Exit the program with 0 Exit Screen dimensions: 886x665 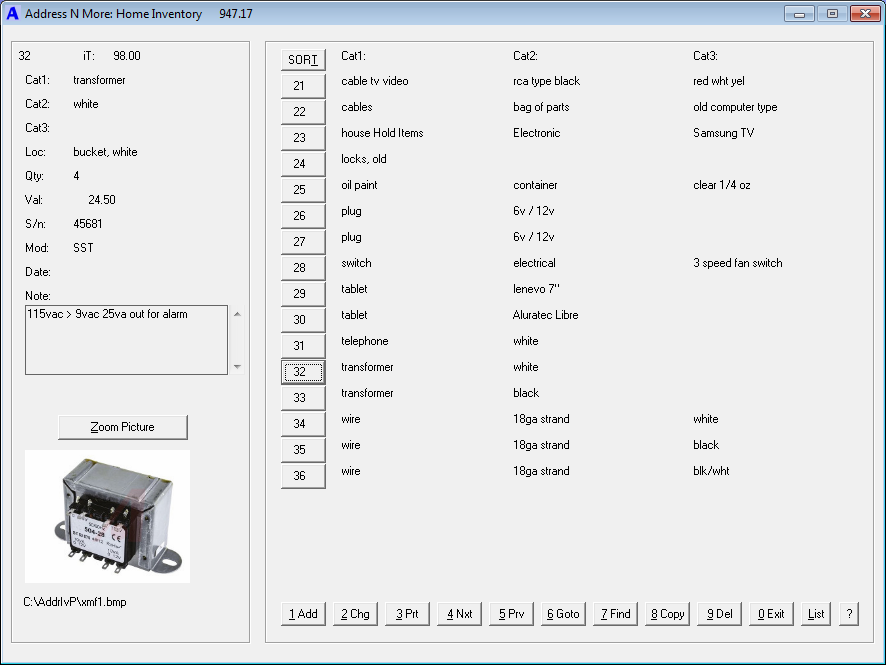pyautogui.click(x=770, y=613)
